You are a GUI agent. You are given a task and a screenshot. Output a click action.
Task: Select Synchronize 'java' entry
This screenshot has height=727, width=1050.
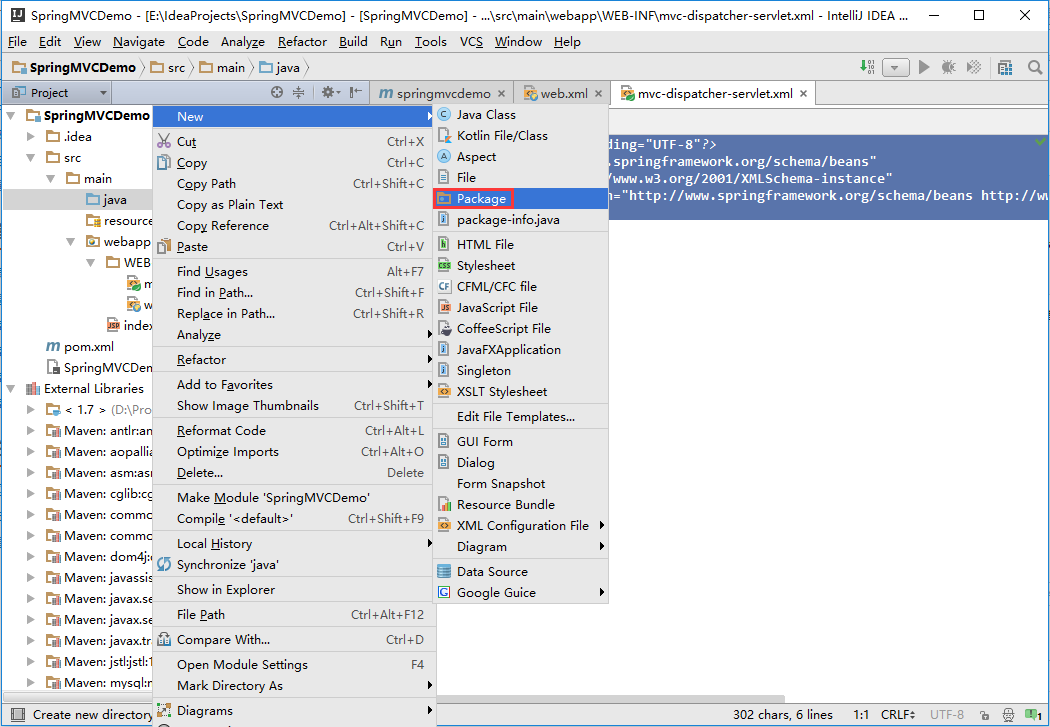pos(294,564)
